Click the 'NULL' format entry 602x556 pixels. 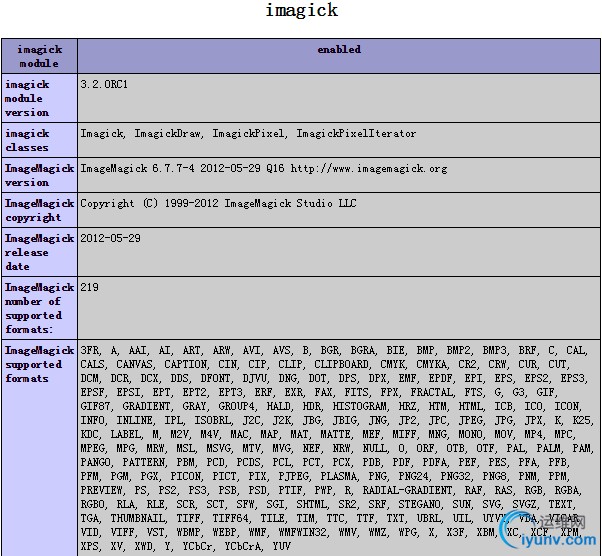[374, 448]
